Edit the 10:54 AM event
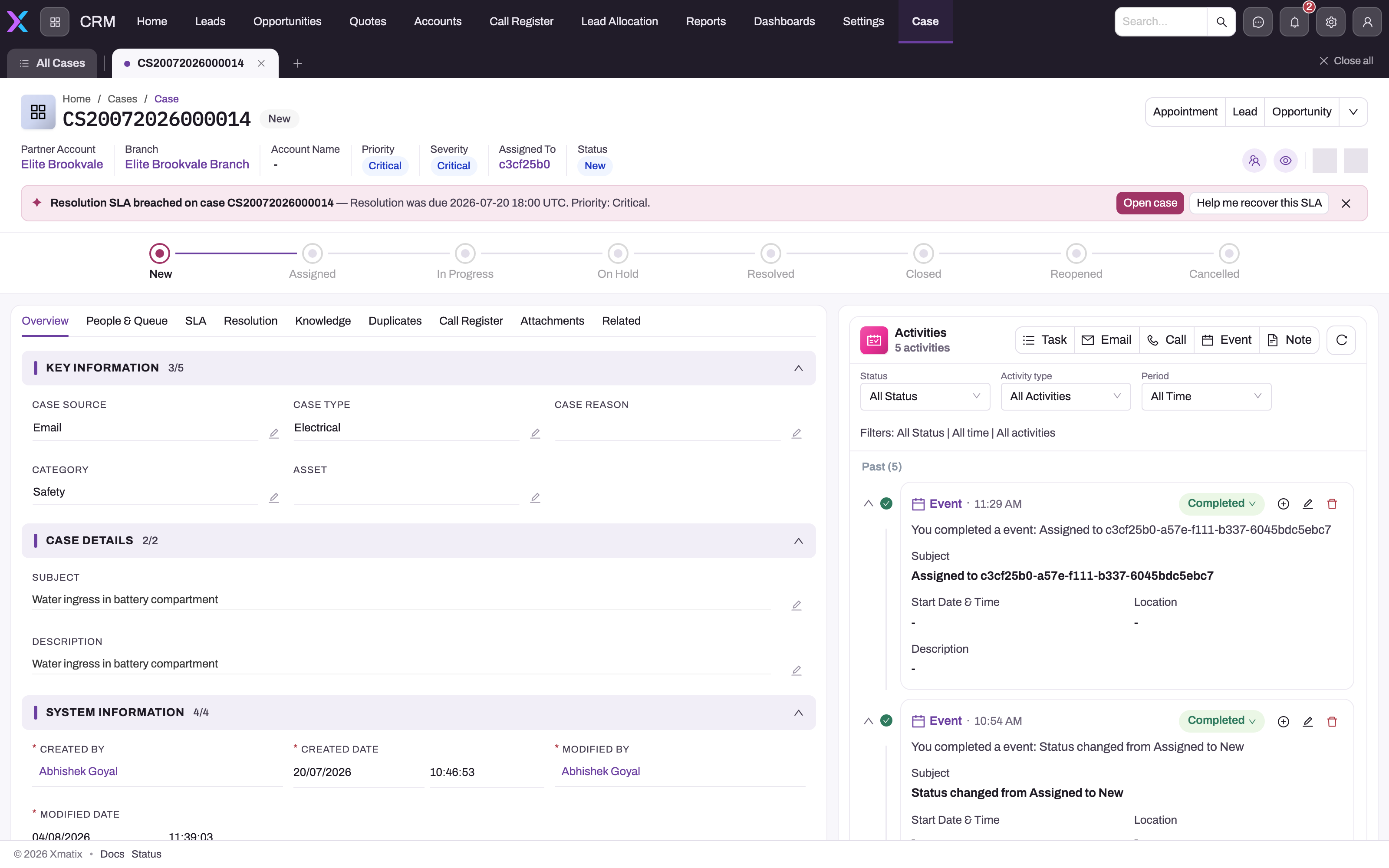 pyautogui.click(x=1307, y=722)
